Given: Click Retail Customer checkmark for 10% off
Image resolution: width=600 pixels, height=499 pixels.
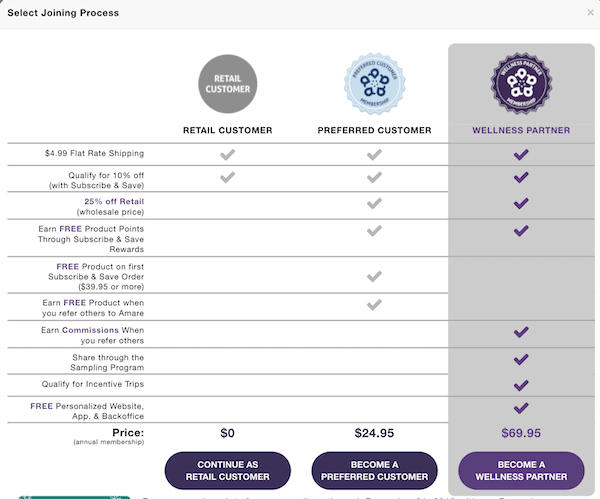Looking at the screenshot, I should click(x=227, y=177).
